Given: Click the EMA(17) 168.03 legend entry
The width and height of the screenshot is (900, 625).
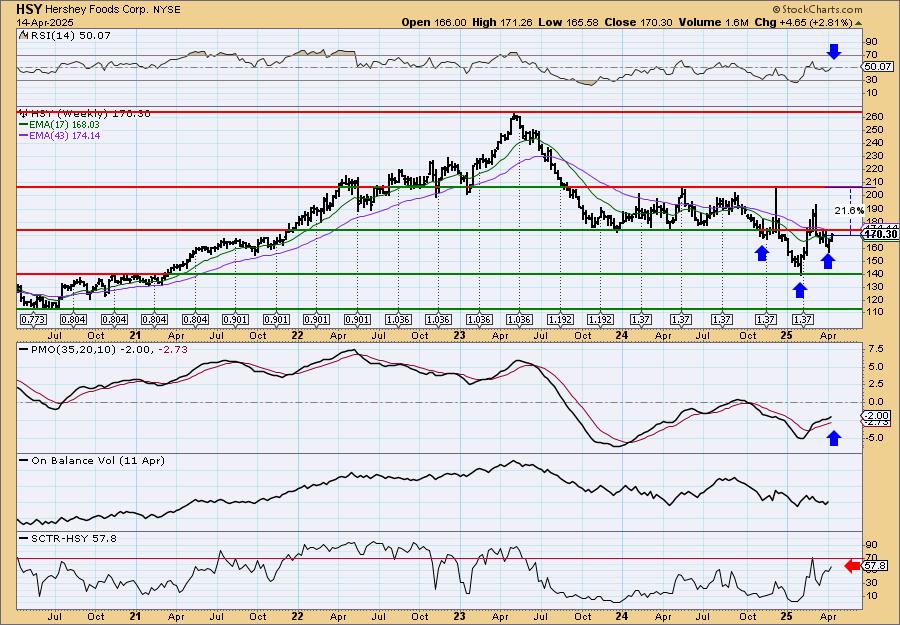Looking at the screenshot, I should point(59,125).
